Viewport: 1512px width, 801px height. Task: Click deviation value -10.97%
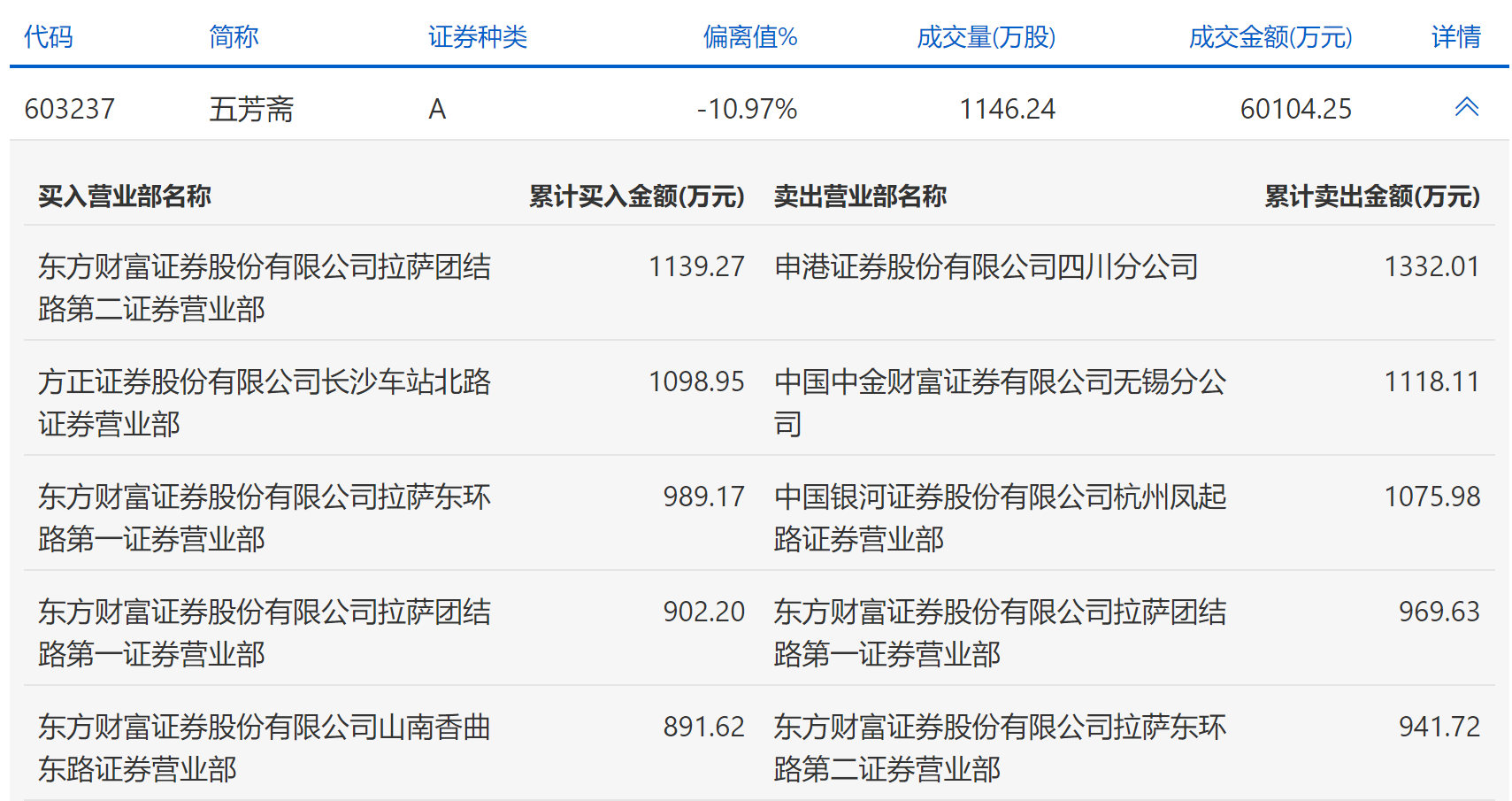coord(747,109)
